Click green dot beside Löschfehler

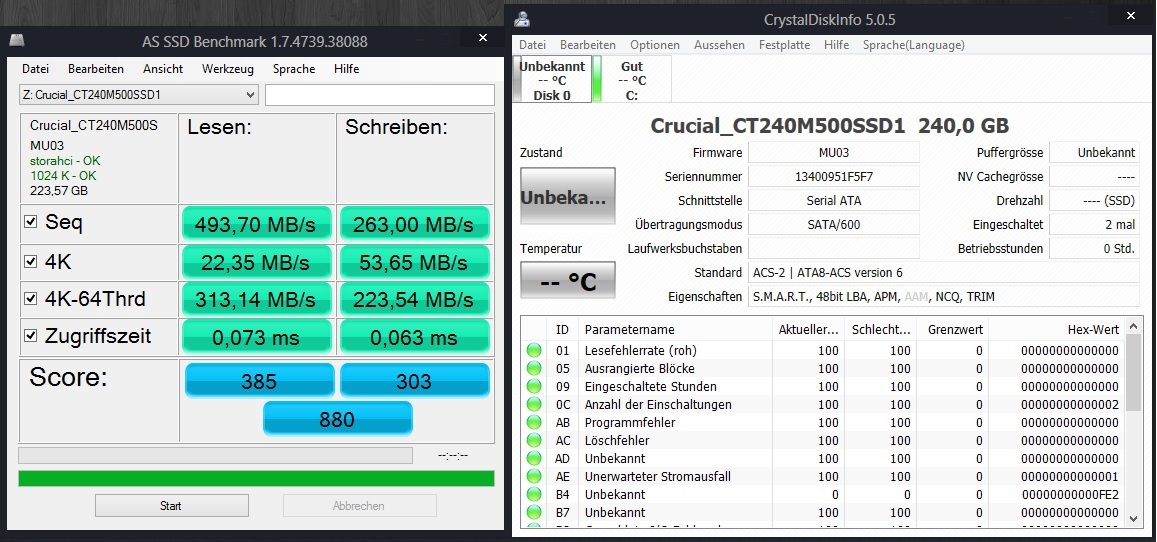coord(534,440)
